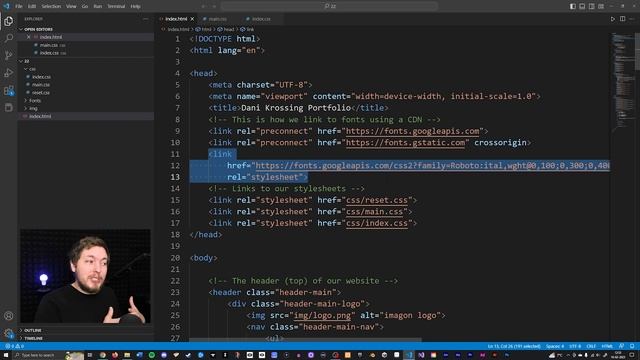This screenshot has width=640, height=360.
Task: Open the Go menu
Action: coord(84,6)
